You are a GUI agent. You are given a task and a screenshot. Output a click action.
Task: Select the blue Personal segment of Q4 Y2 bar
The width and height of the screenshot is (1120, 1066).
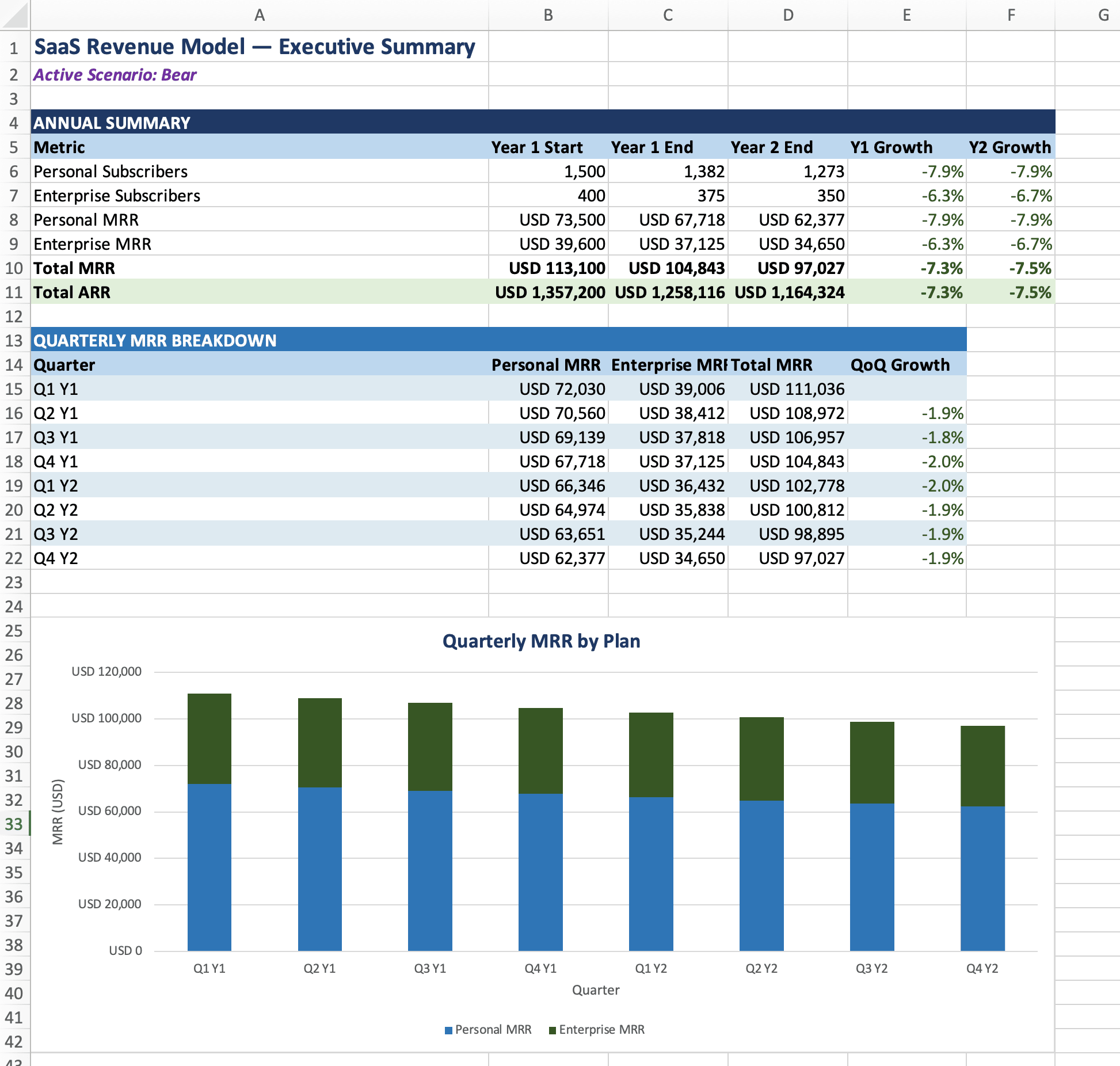[982, 878]
